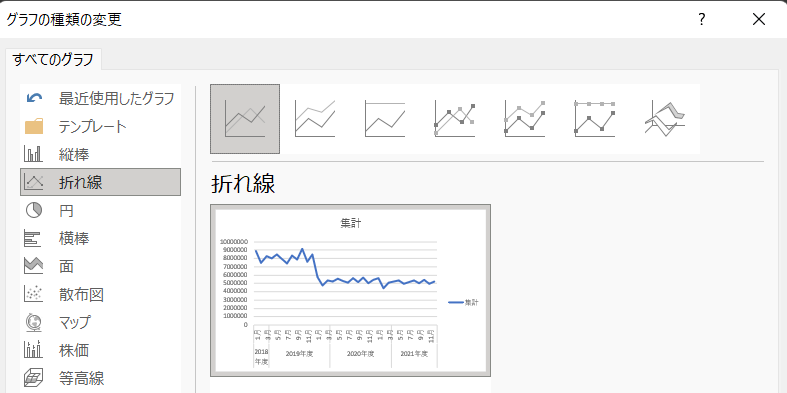
Task: Choose the 等高線 surface chart category
Action: tap(100, 377)
